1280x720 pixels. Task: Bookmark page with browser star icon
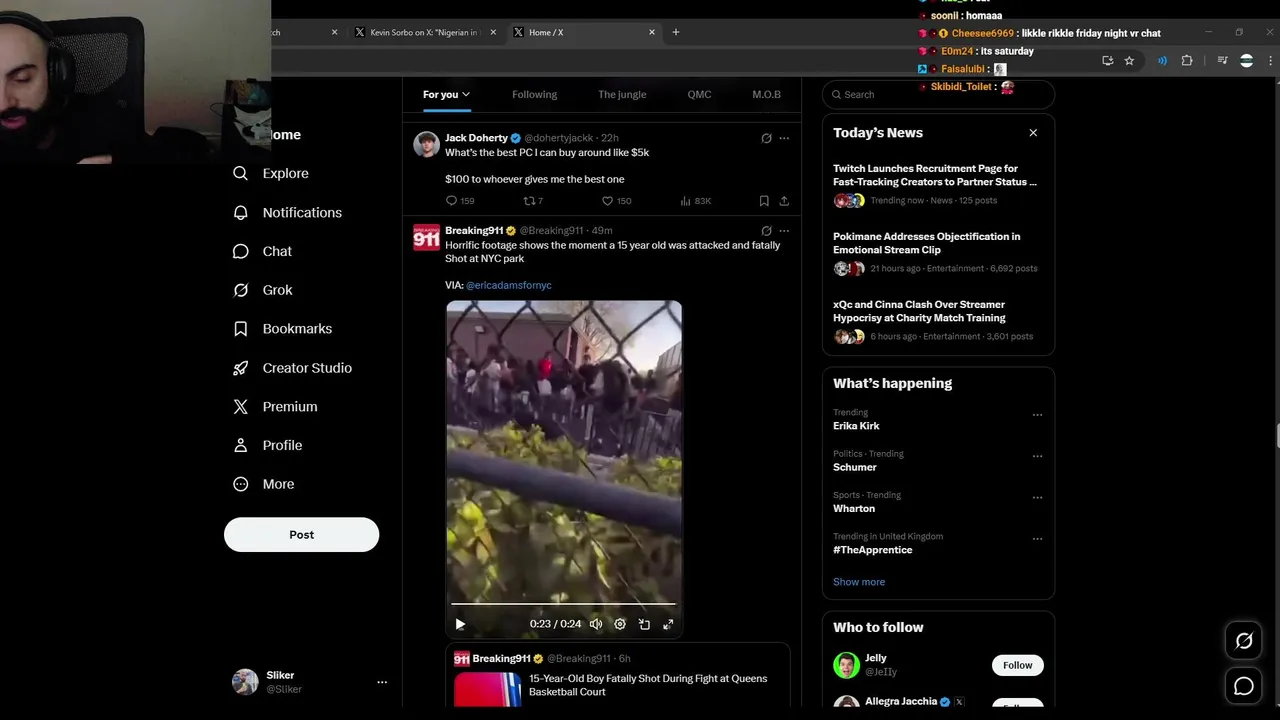click(x=1129, y=61)
